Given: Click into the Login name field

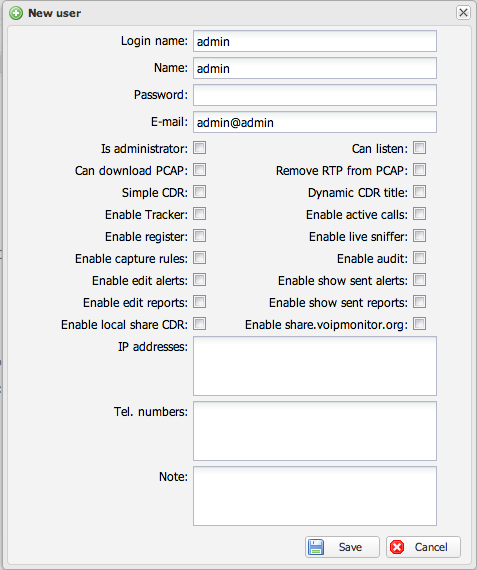Looking at the screenshot, I should [x=315, y=41].
